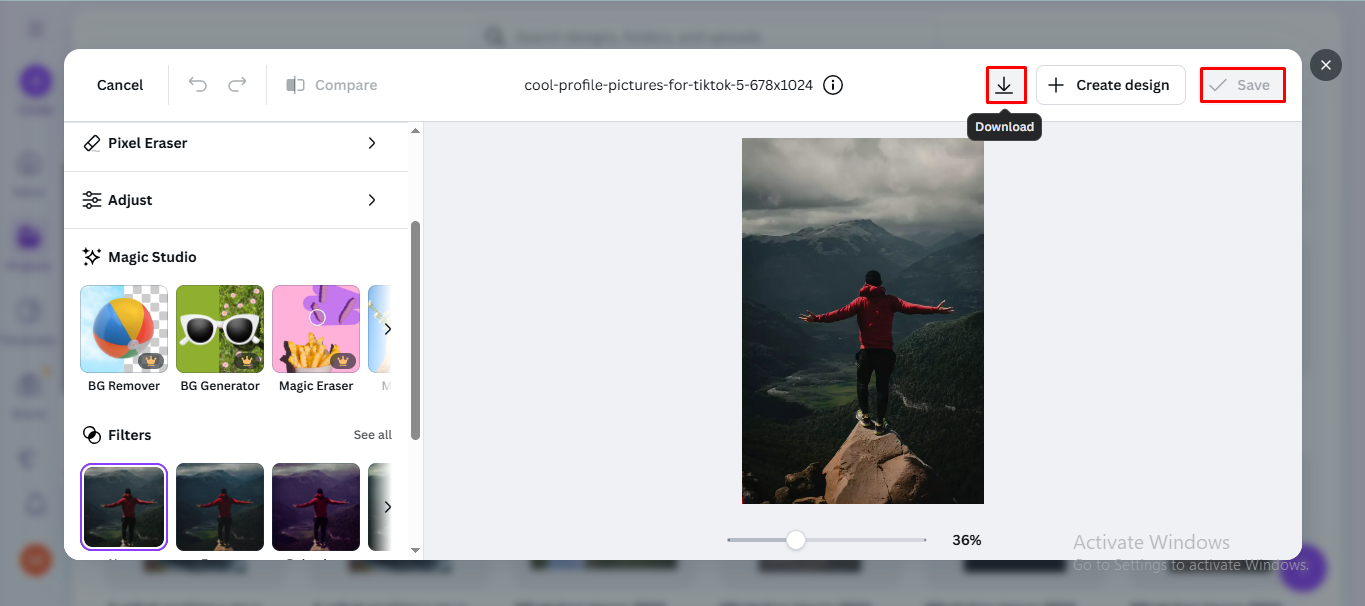This screenshot has height=606, width=1365.
Task: Cancel the image editing
Action: (x=120, y=85)
